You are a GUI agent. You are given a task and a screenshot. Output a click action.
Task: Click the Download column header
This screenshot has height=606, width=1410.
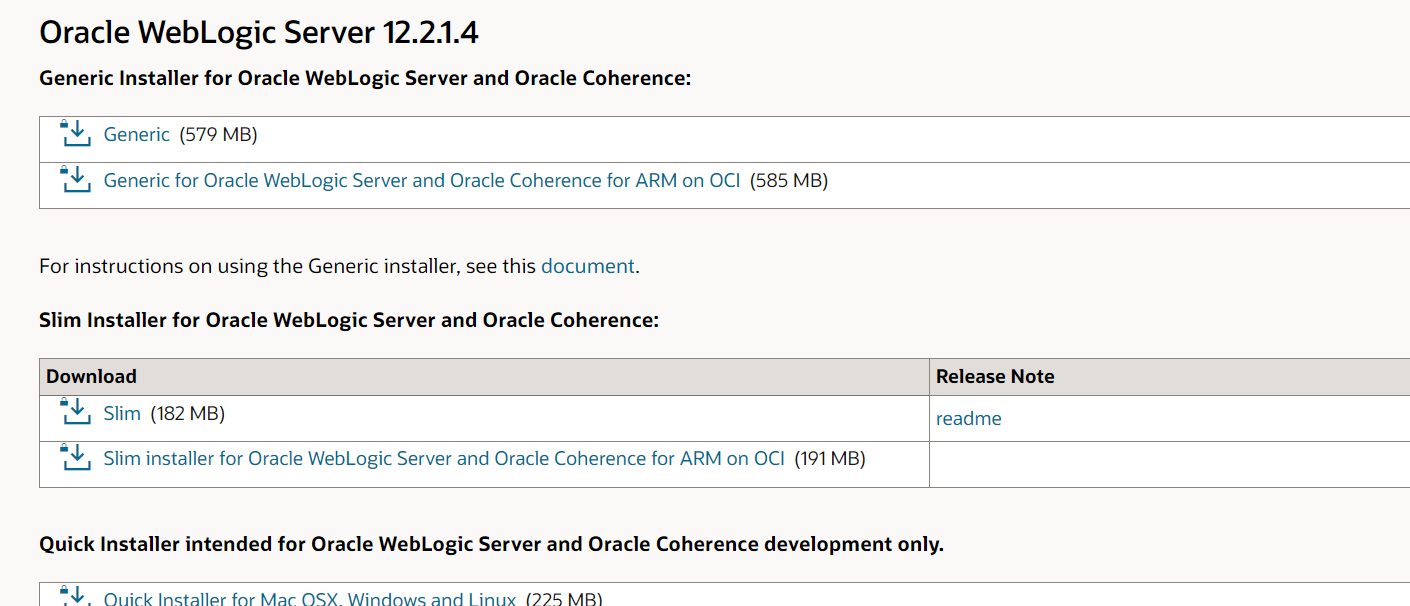[91, 377]
